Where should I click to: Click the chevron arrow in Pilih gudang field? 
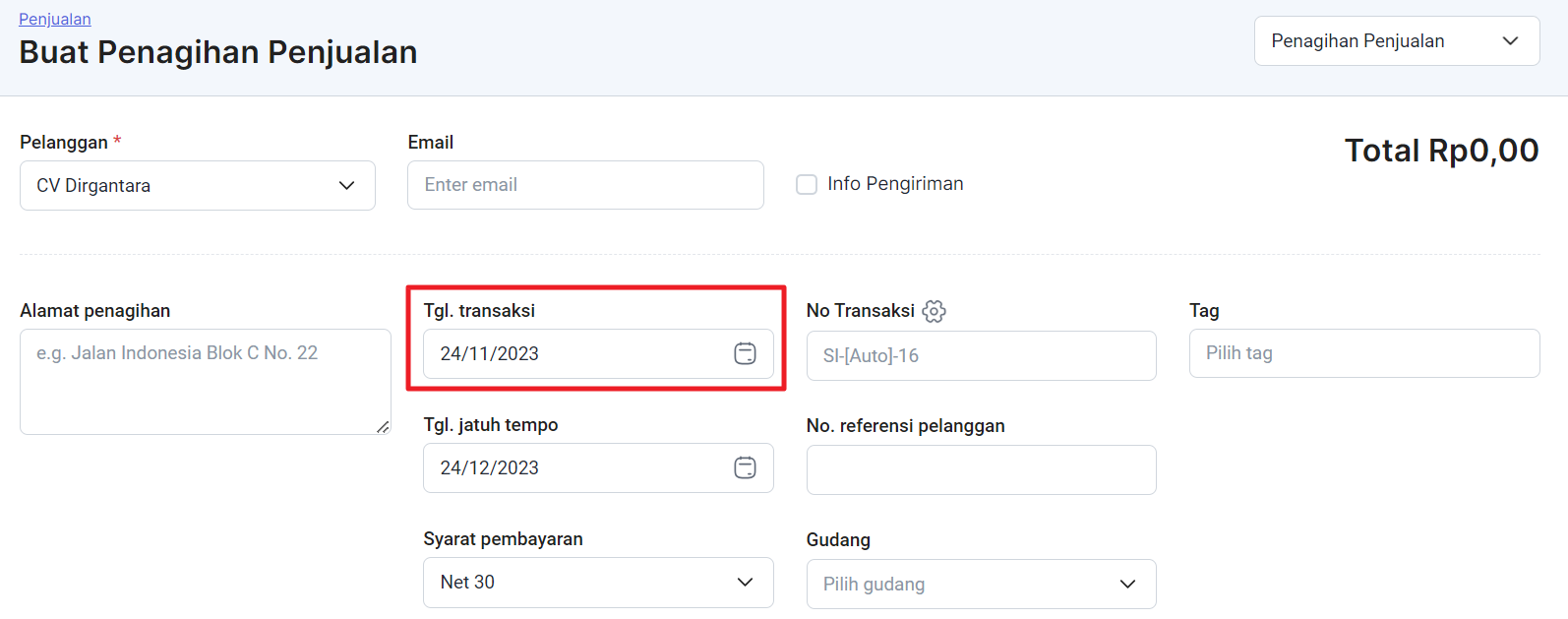click(1127, 584)
